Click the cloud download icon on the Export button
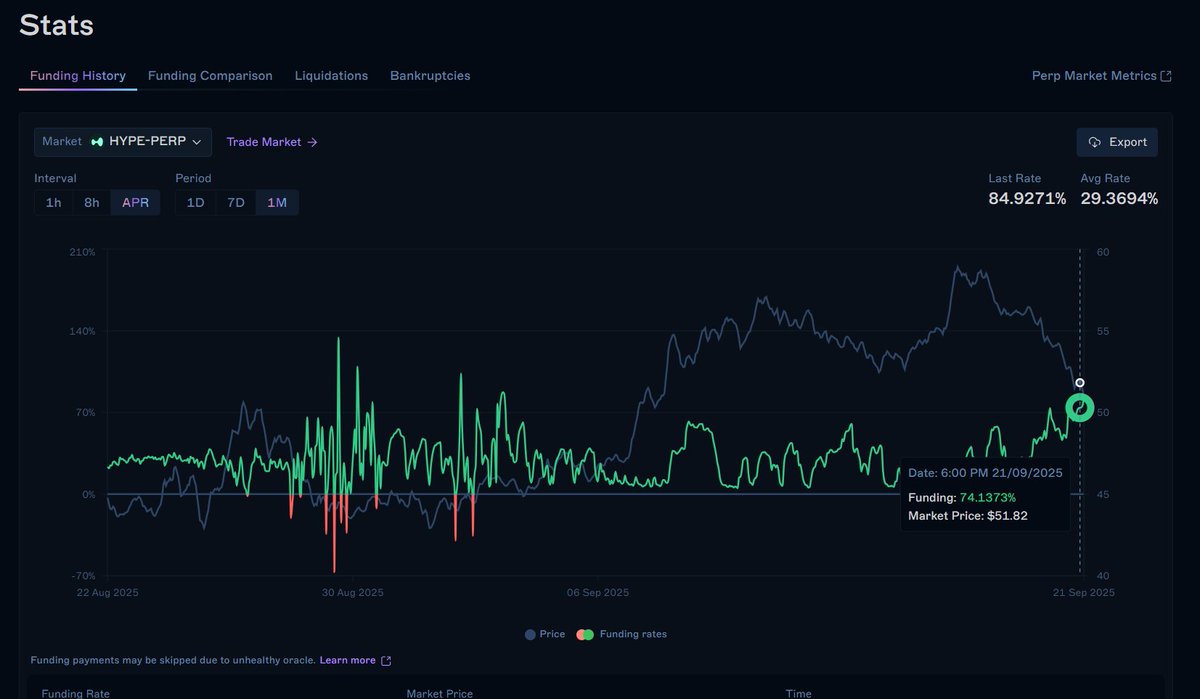1200x699 pixels. pos(1095,142)
